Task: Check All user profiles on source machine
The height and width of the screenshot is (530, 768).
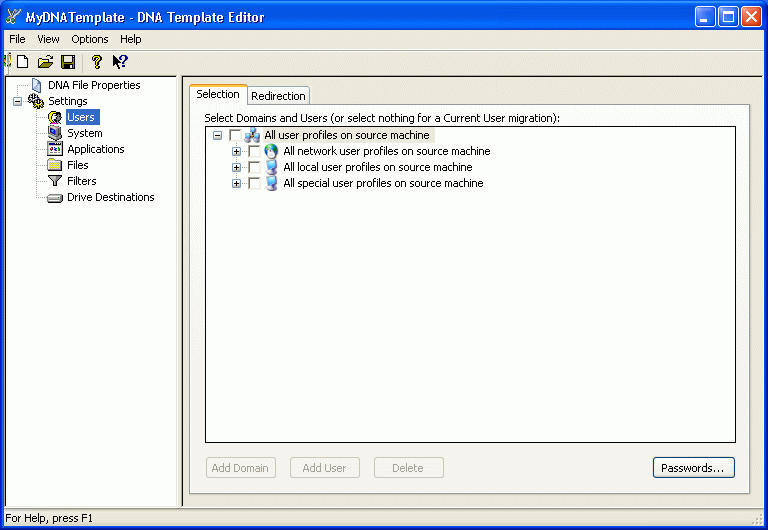Action: tap(235, 135)
